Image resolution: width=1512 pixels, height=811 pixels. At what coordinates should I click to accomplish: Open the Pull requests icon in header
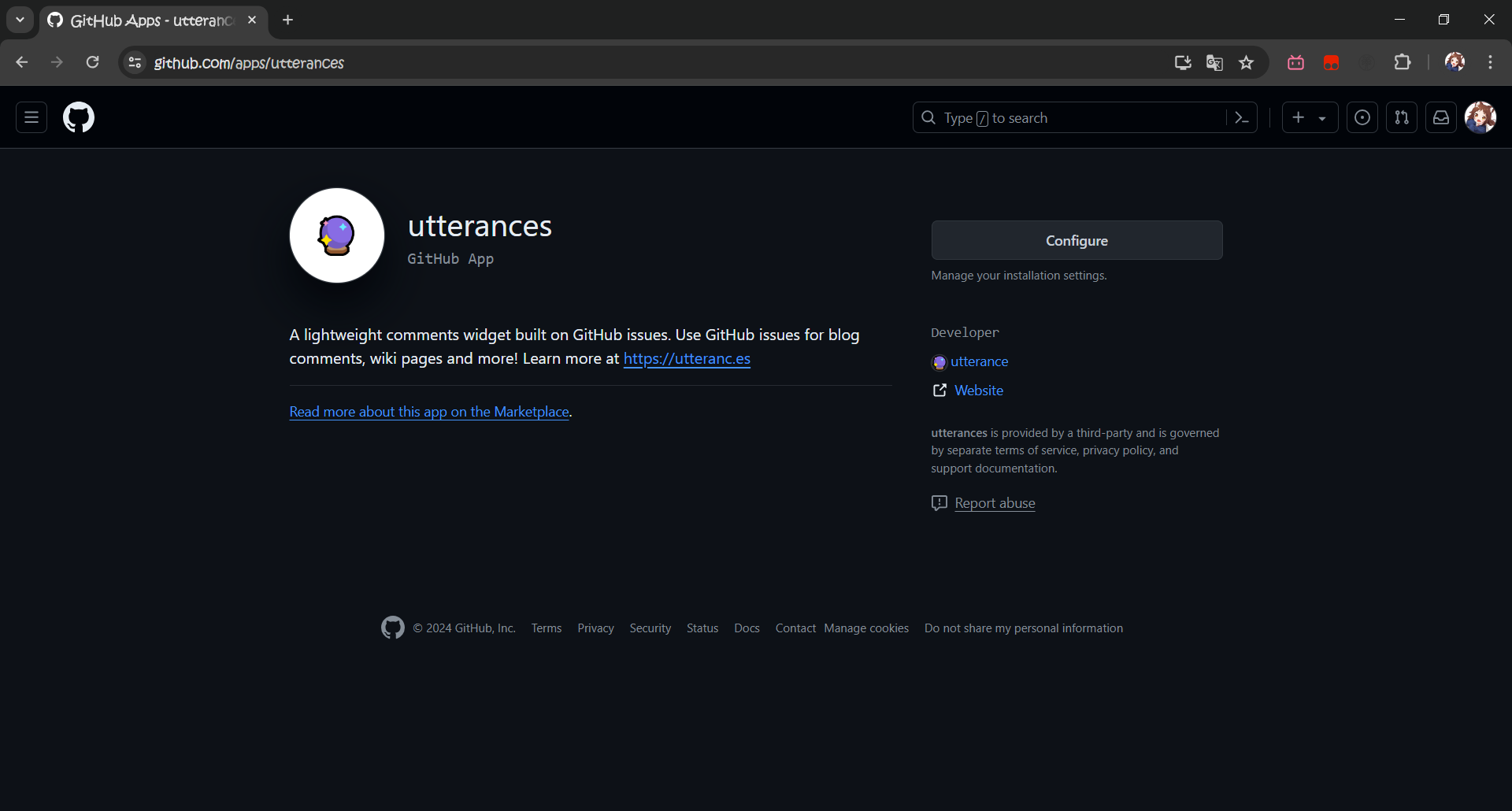[x=1401, y=117]
